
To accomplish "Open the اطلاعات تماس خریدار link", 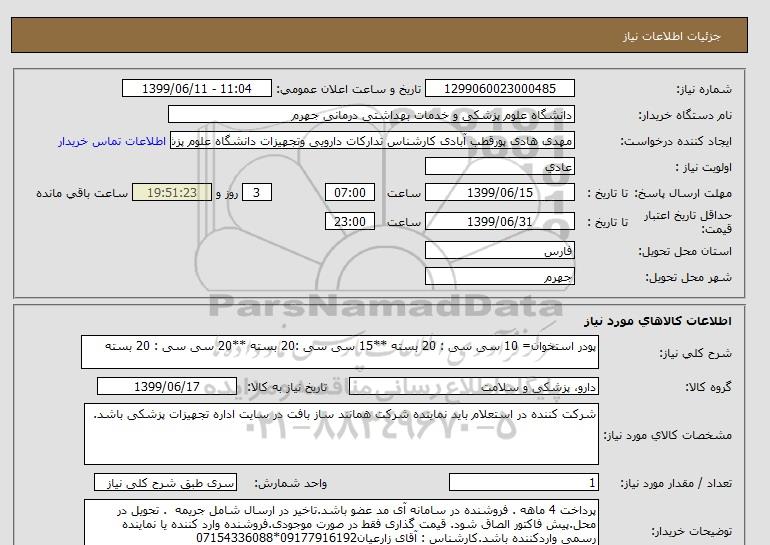I will (112, 141).
